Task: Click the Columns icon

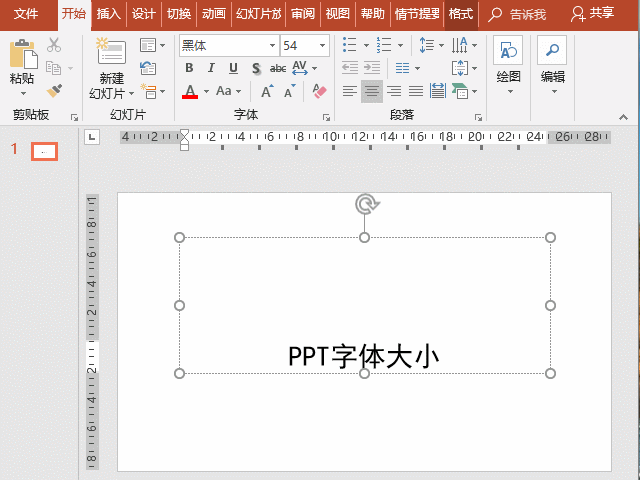Action: [402, 68]
